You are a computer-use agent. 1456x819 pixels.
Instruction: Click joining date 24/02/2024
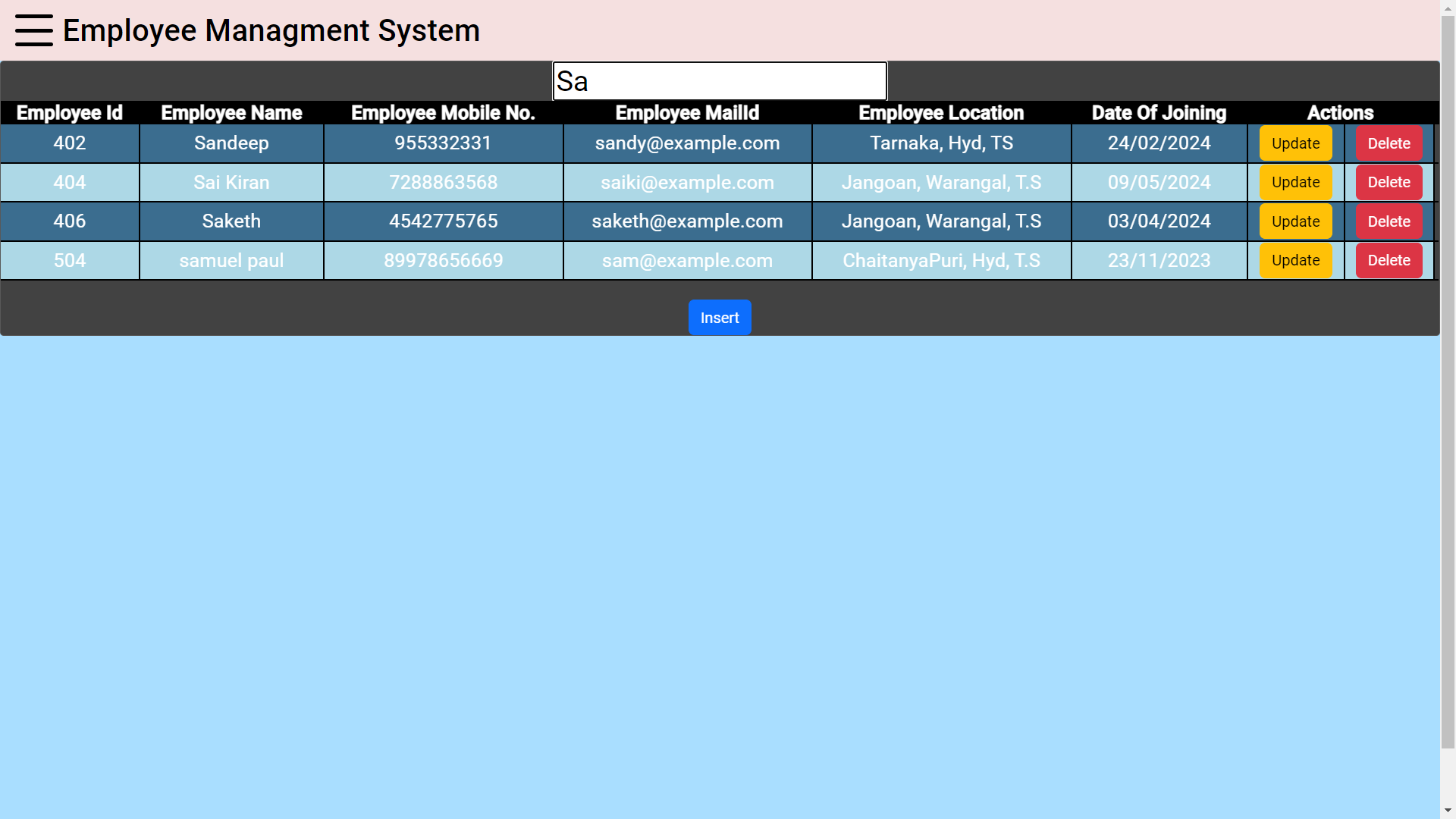(x=1159, y=143)
